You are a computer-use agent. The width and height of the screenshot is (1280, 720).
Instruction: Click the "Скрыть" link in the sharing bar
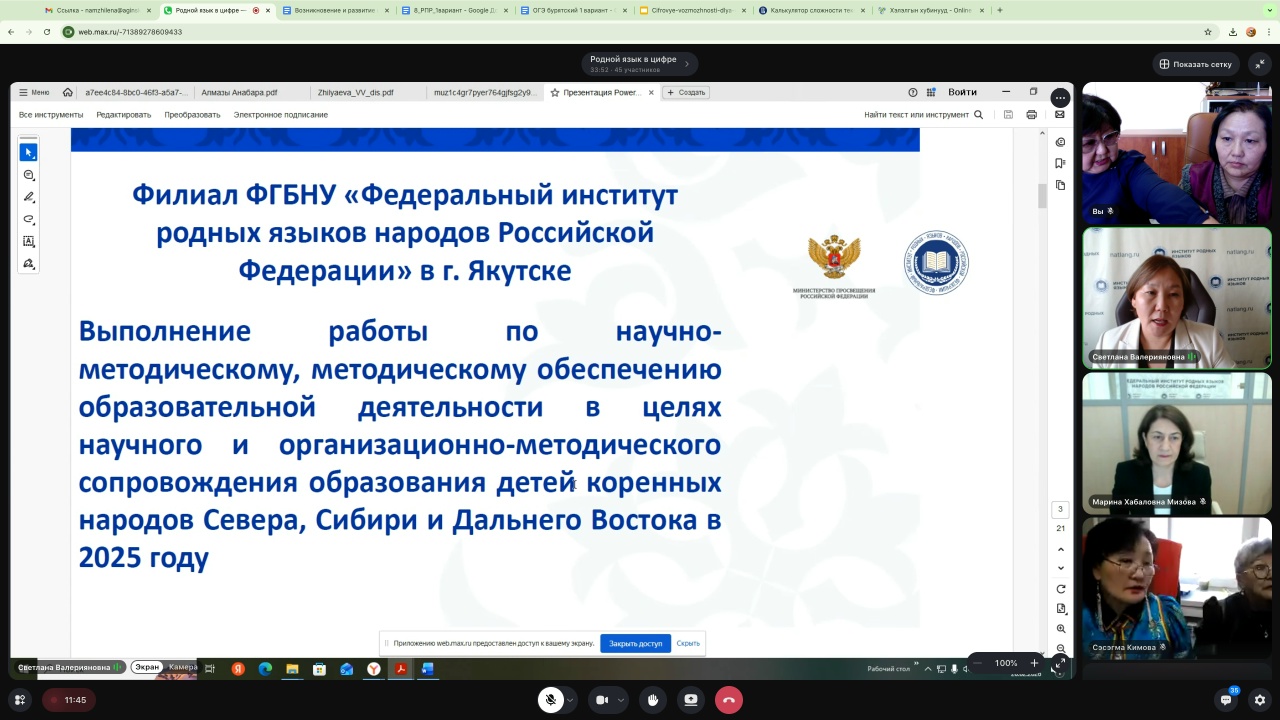pos(688,643)
